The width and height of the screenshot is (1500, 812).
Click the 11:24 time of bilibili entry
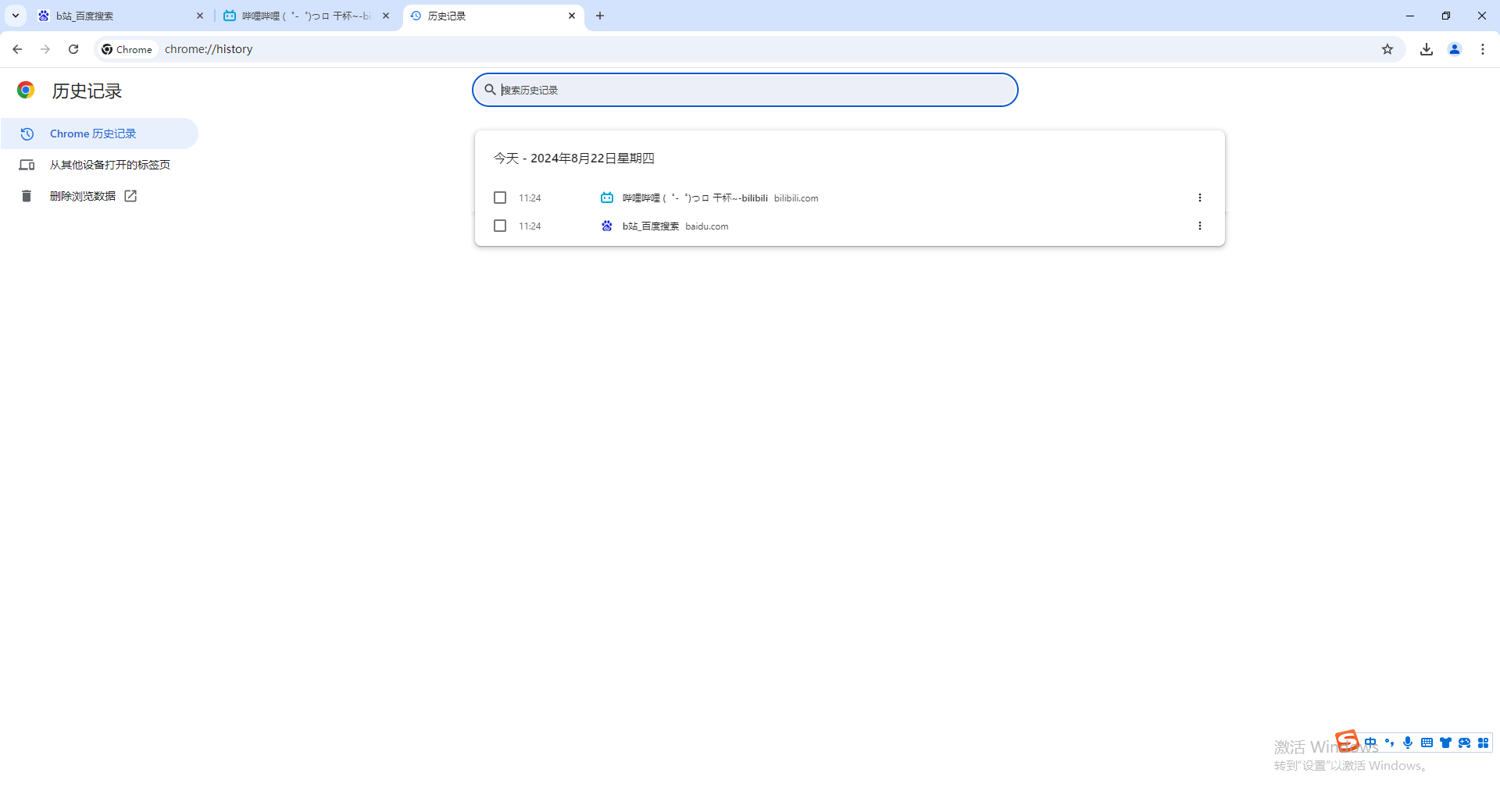pyautogui.click(x=530, y=198)
